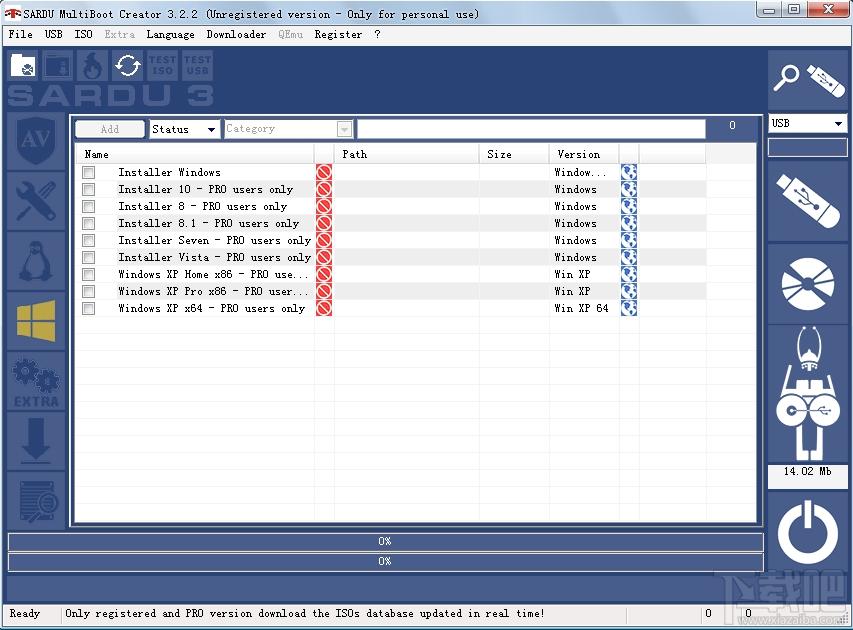Sort list by Size column header

514,155
